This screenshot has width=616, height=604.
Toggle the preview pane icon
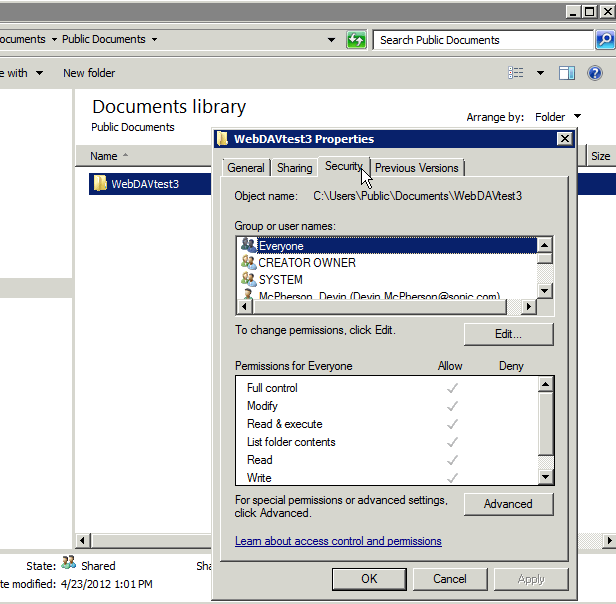[x=567, y=73]
